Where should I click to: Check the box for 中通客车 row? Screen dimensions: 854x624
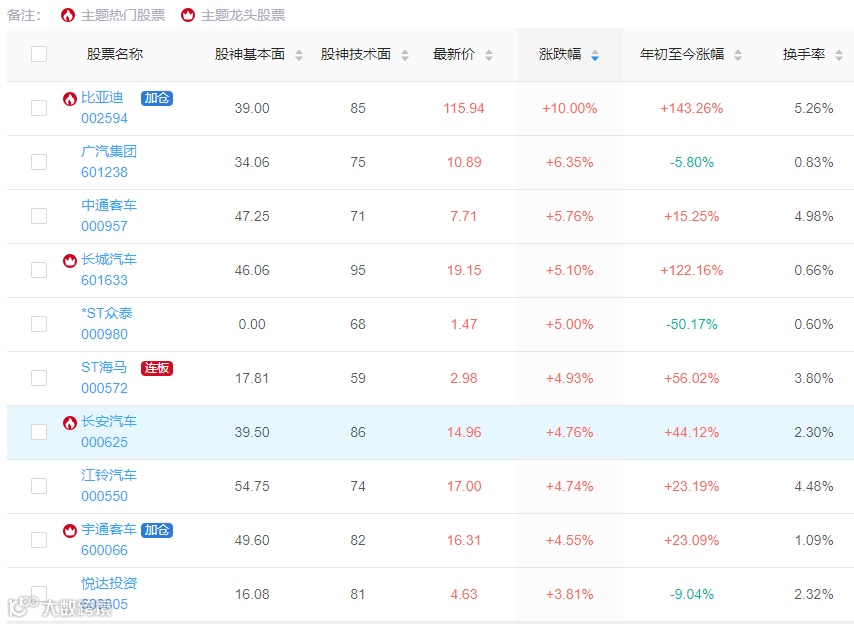point(39,216)
